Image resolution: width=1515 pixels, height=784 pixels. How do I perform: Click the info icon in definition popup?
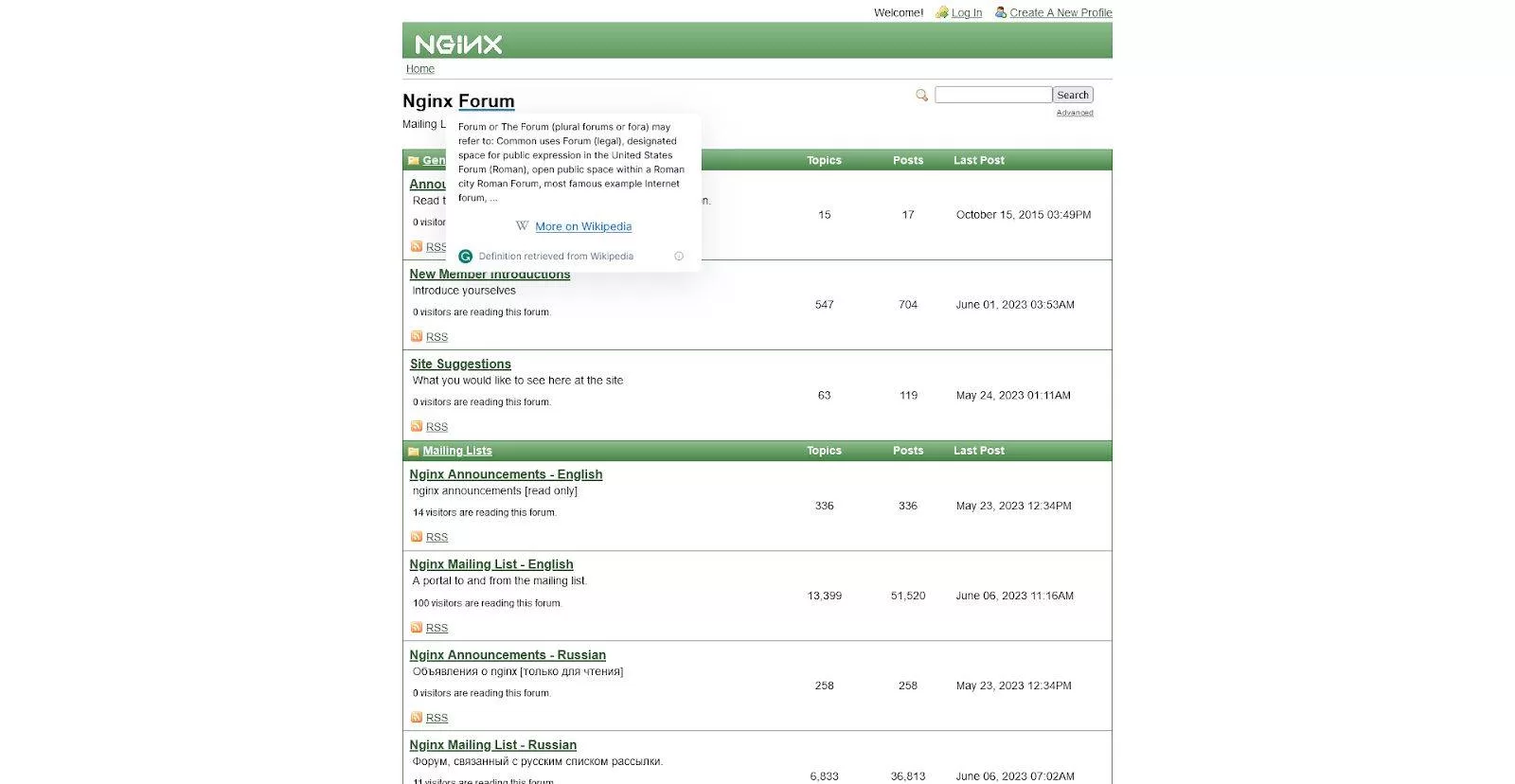pos(679,256)
